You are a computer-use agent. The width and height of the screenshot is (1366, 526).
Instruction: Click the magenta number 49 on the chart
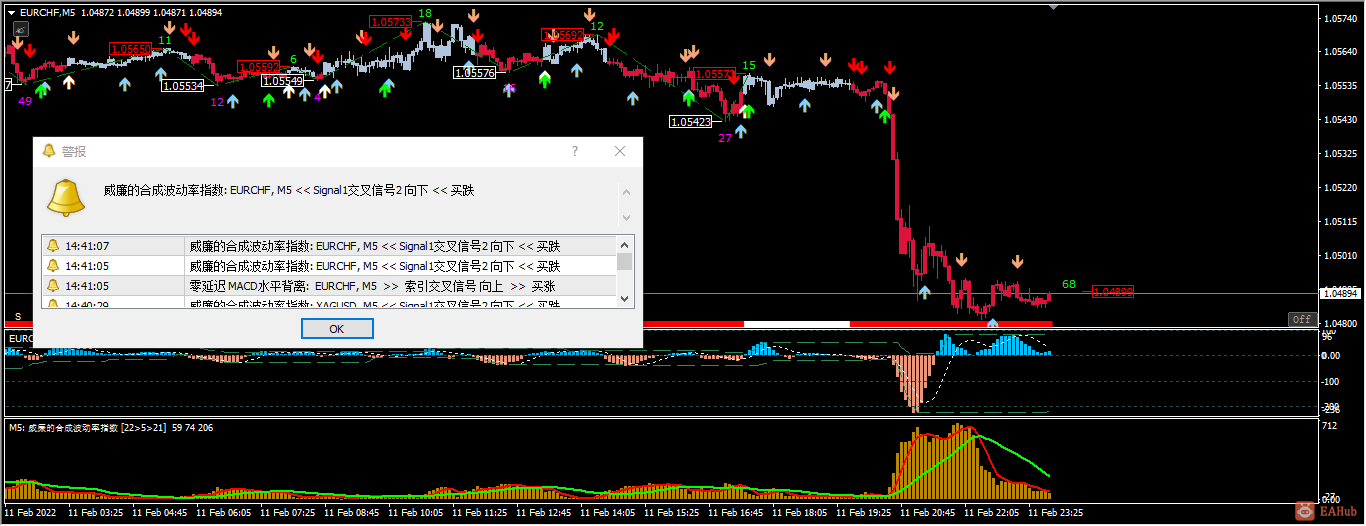[25, 101]
